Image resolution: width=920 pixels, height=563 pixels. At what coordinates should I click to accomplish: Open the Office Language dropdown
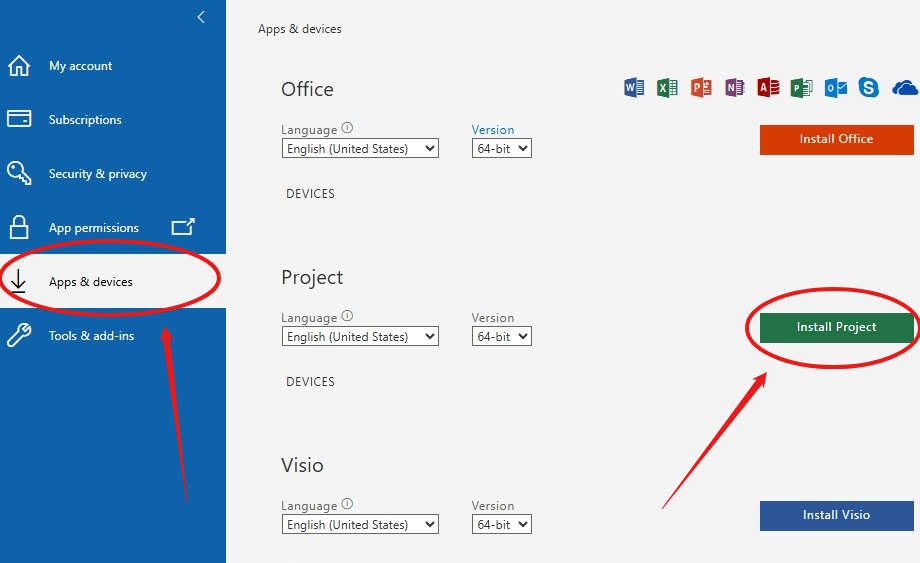360,148
